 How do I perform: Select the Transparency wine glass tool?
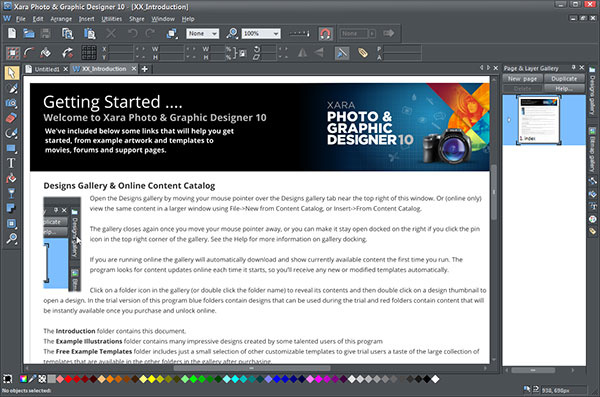pos(11,193)
